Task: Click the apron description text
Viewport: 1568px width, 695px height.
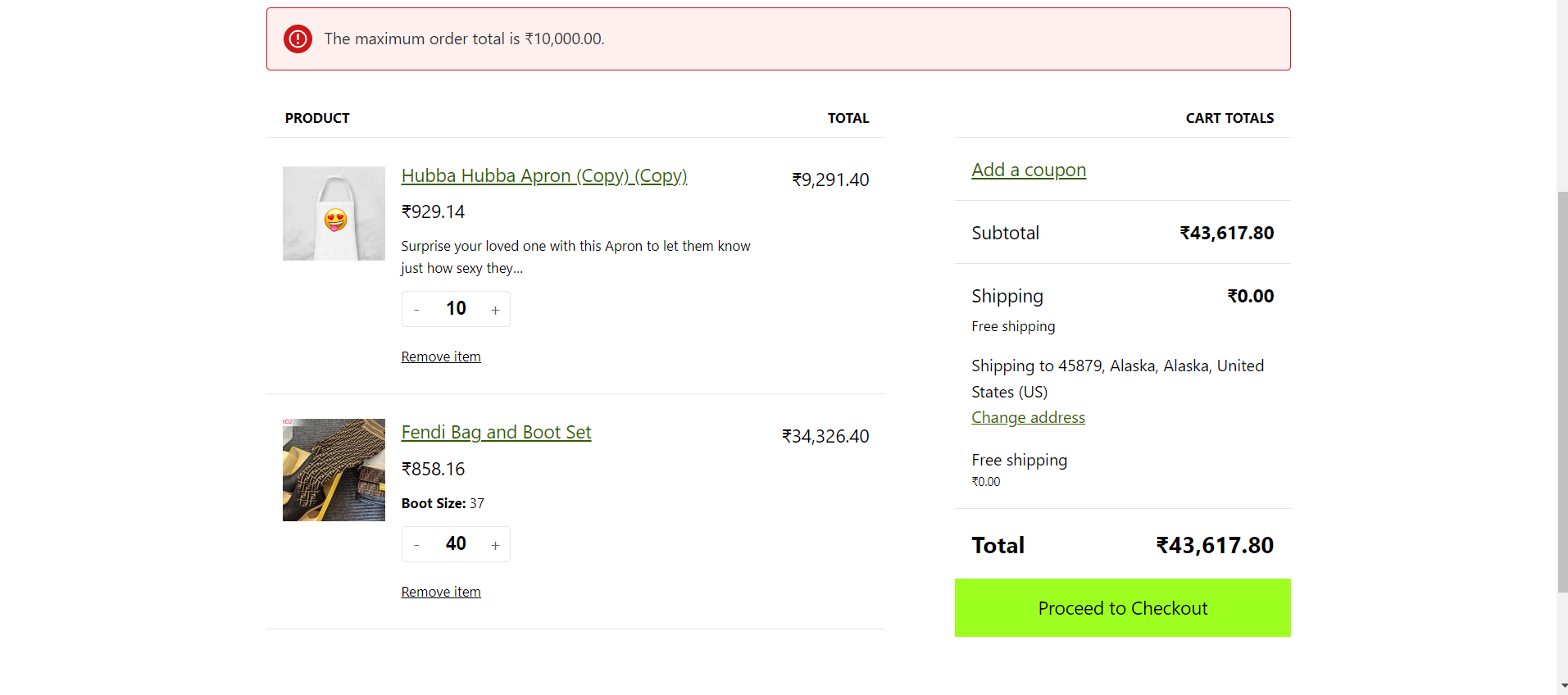Action: 575,257
